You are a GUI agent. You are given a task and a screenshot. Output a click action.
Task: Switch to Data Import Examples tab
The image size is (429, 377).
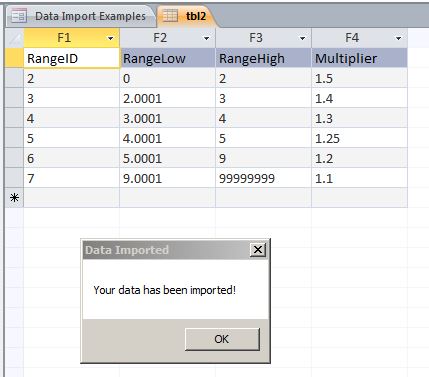click(80, 16)
